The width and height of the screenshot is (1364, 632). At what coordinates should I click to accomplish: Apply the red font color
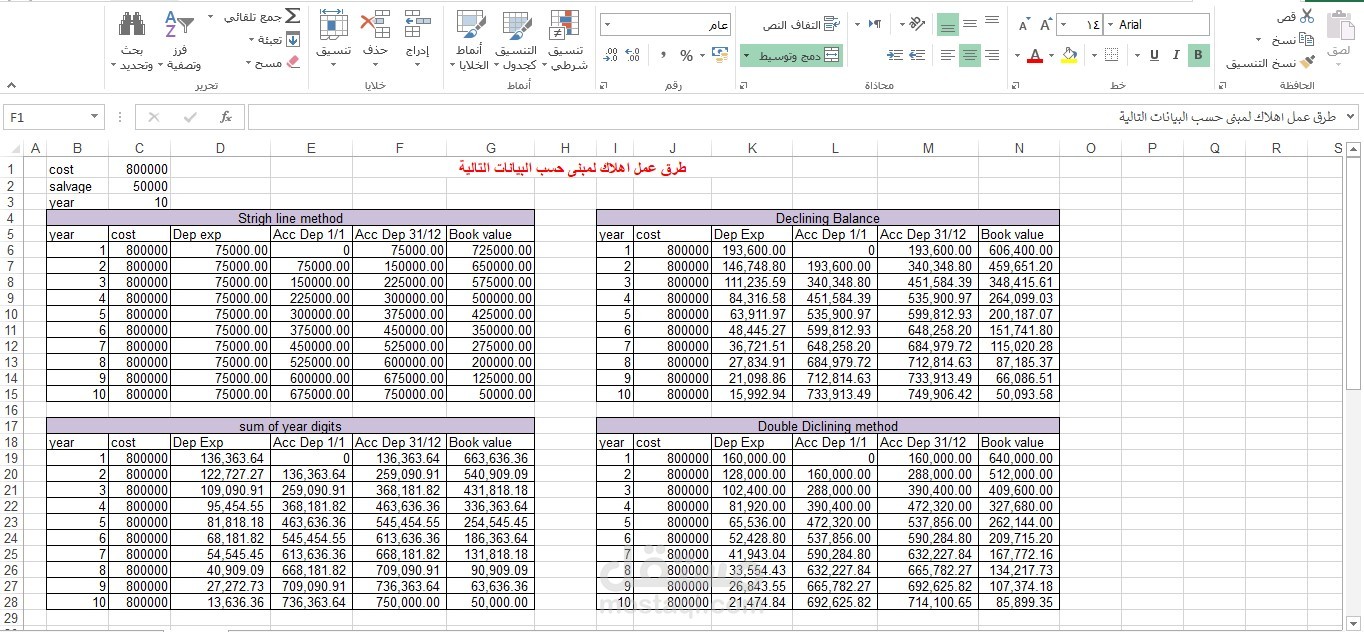click(x=1036, y=55)
